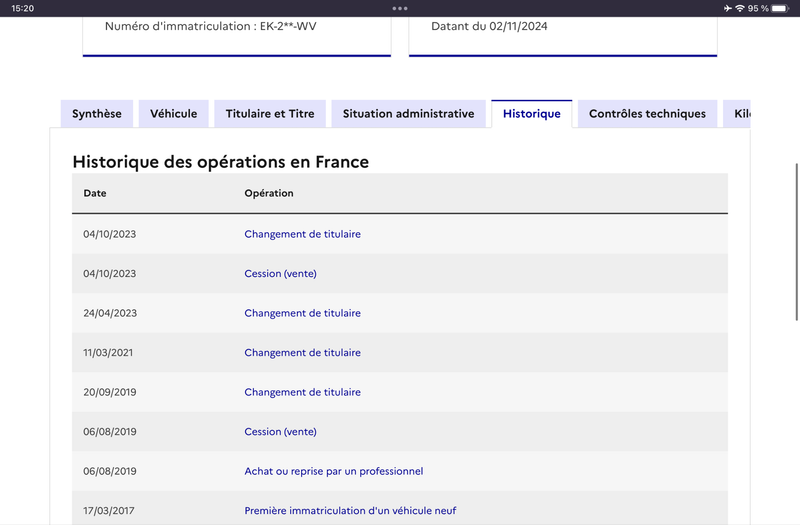Tap the battery icon in status bar

point(780,8)
